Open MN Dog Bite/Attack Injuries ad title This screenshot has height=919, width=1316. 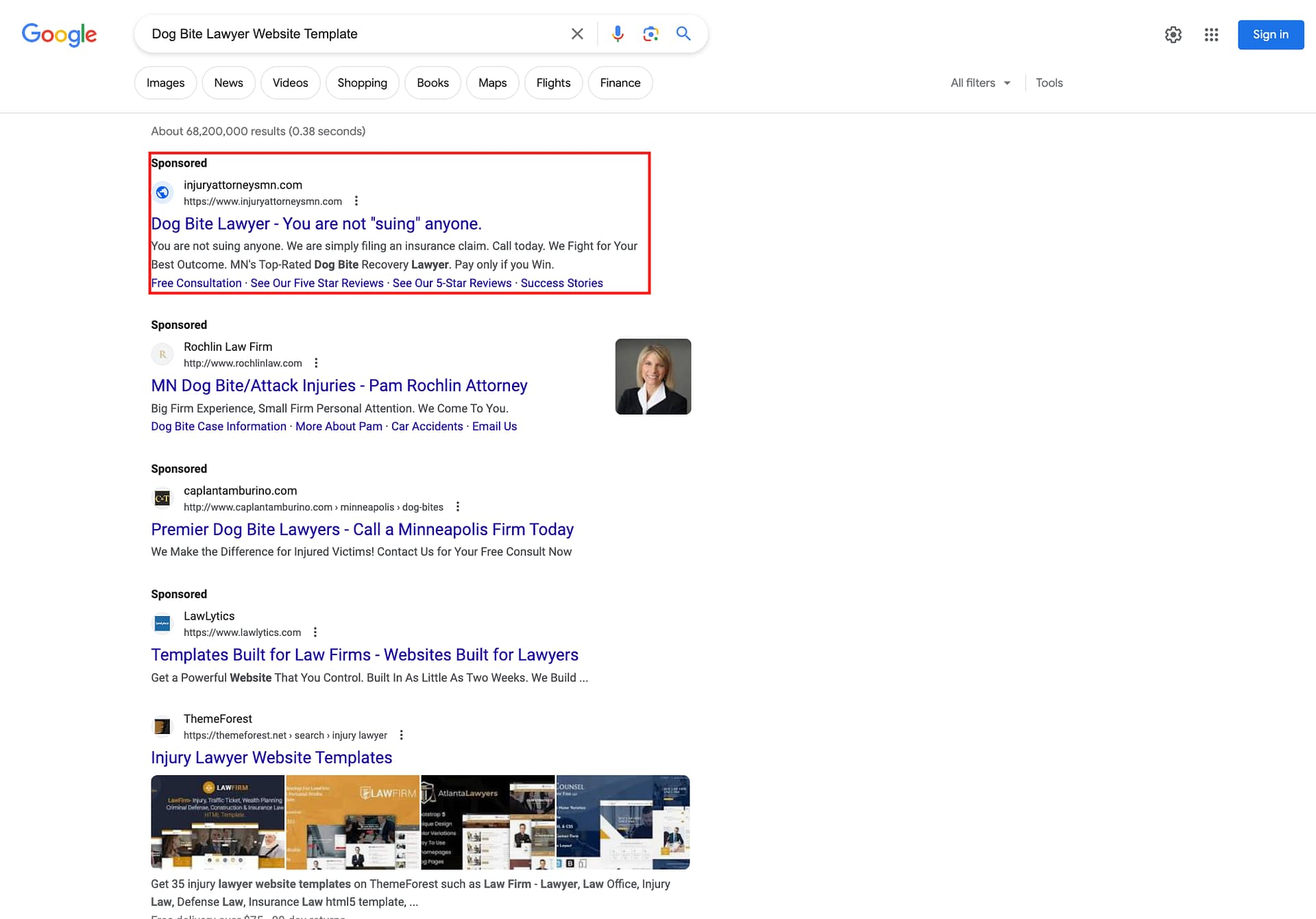point(339,386)
